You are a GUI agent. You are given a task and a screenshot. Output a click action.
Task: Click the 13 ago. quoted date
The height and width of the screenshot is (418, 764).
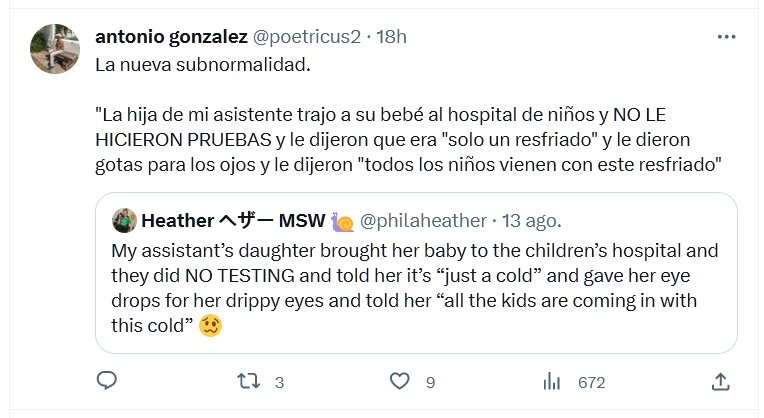(x=531, y=220)
